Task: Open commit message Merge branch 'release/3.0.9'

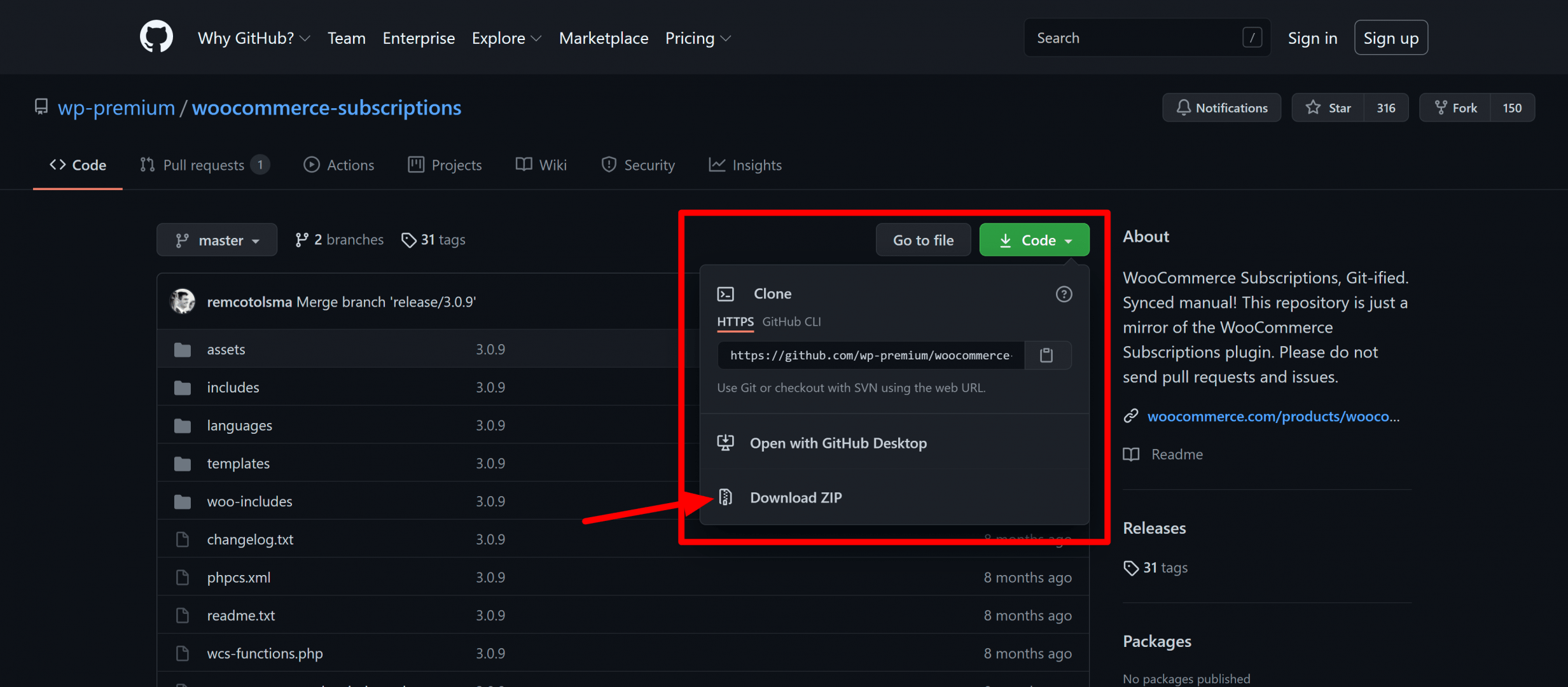Action: [386, 302]
